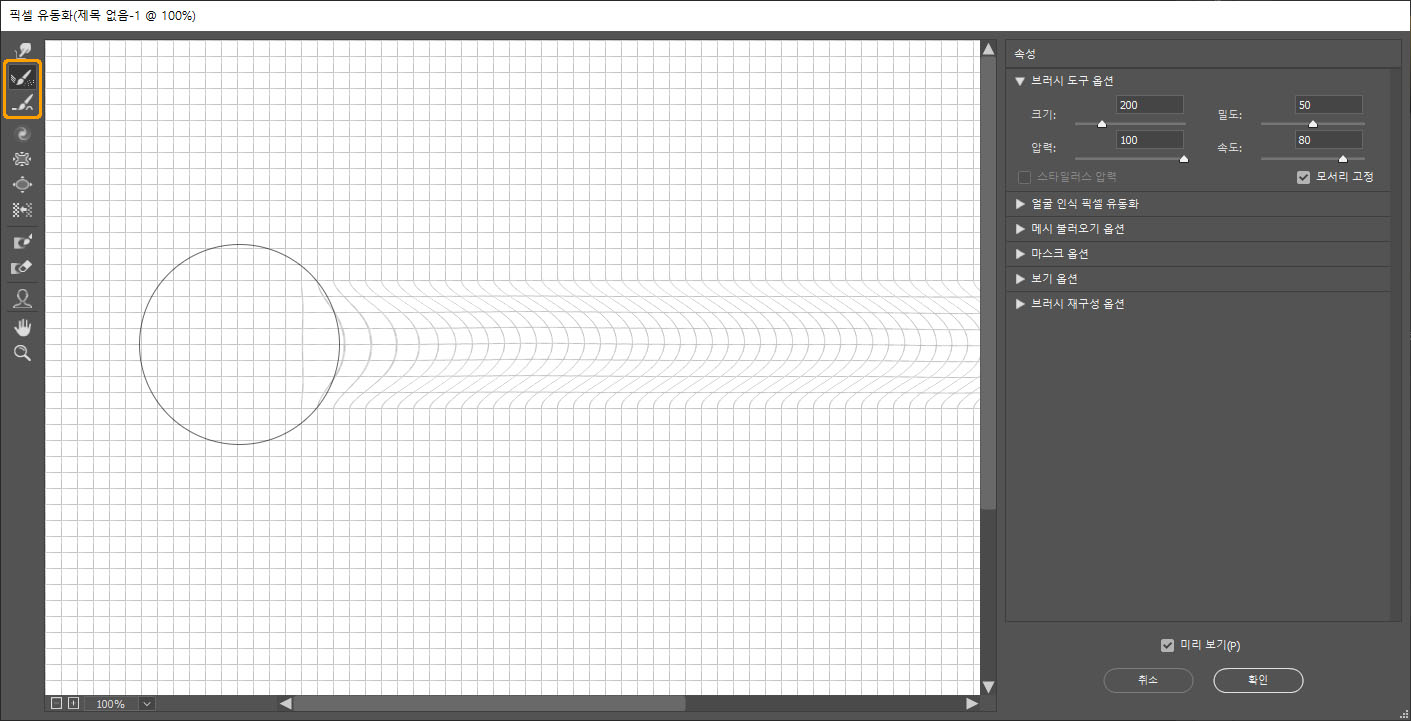Click the 속도 input field showing 80
Image resolution: width=1411 pixels, height=721 pixels.
(1328, 140)
